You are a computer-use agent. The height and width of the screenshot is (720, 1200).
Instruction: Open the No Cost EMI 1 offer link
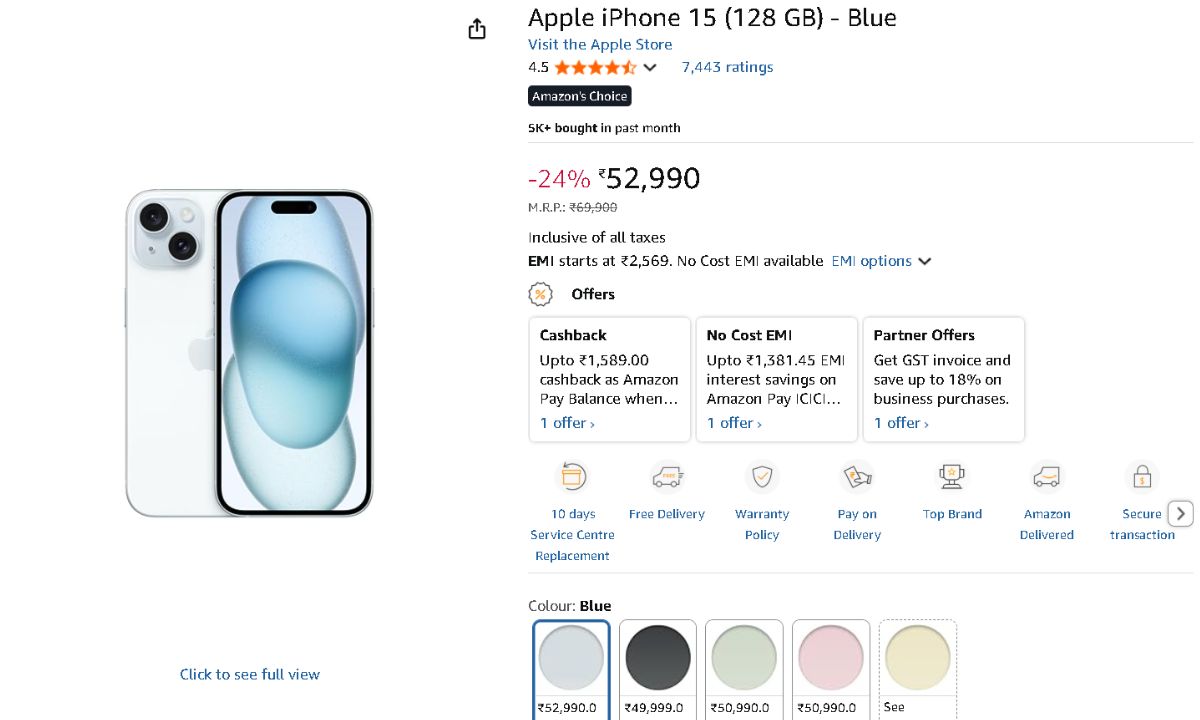click(x=734, y=423)
